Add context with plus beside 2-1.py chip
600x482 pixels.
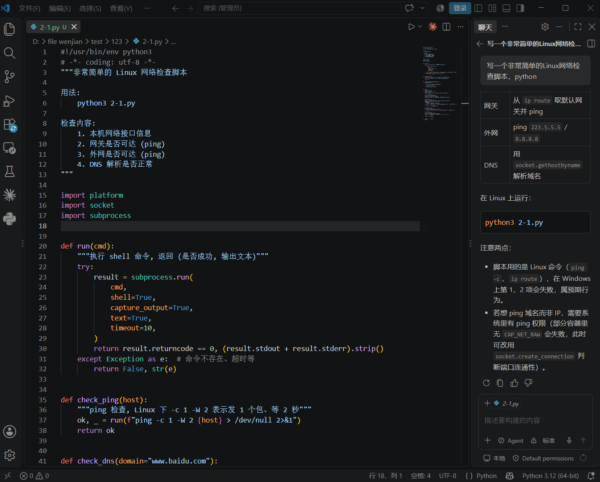(x=487, y=403)
